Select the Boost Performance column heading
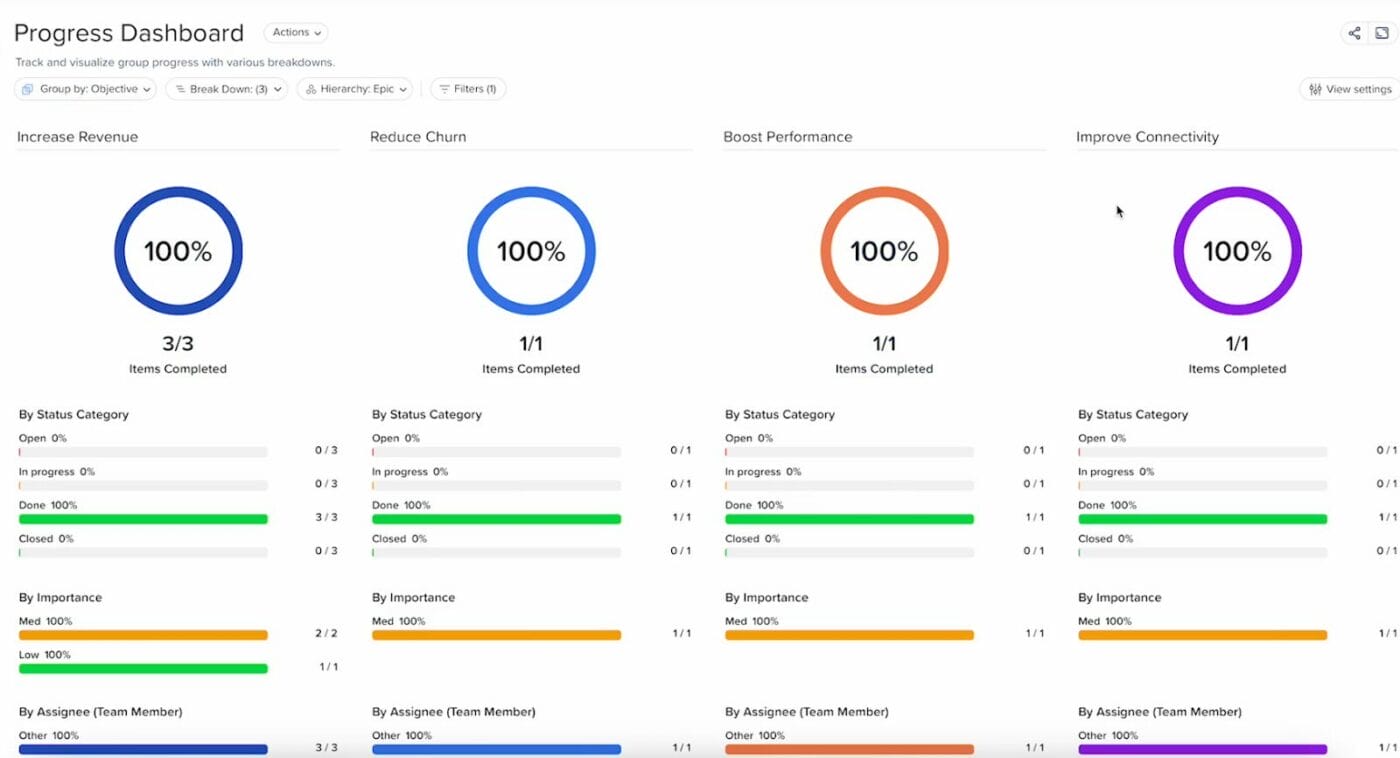The image size is (1400, 758). 787,137
